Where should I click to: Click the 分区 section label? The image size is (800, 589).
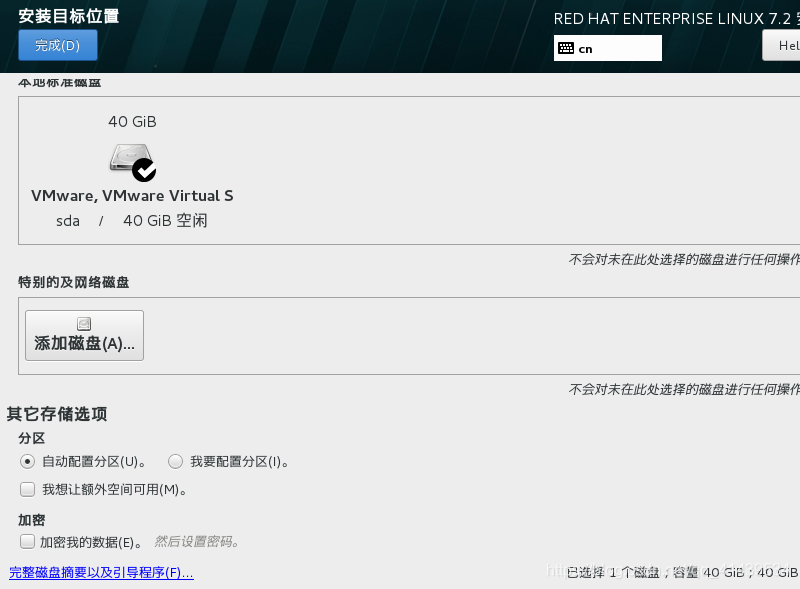(32, 438)
